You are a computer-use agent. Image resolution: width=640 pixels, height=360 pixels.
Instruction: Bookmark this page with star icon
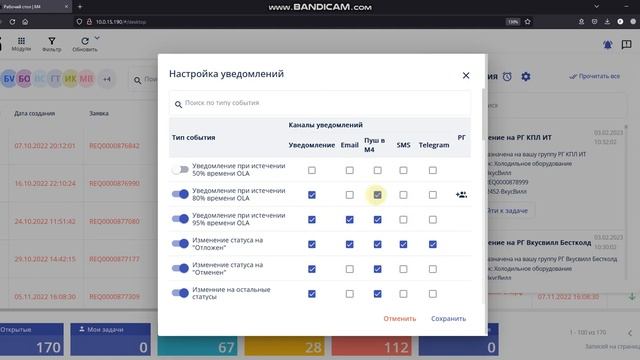click(x=527, y=22)
